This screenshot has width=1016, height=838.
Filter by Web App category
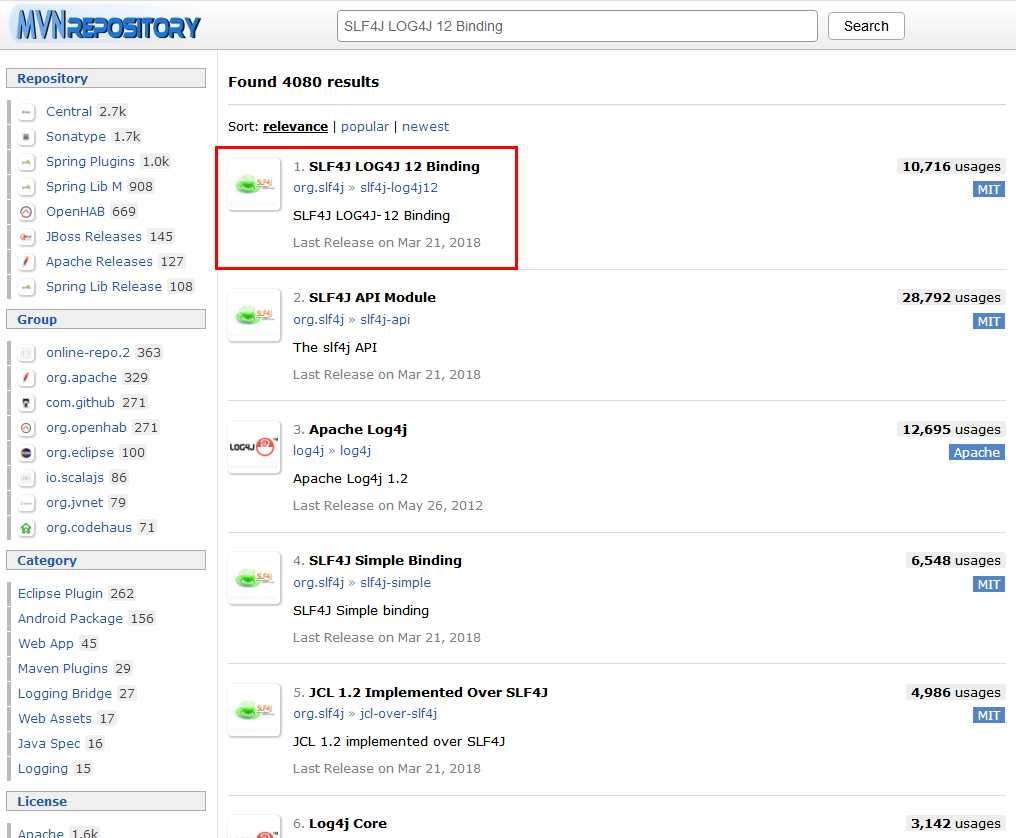click(x=46, y=644)
